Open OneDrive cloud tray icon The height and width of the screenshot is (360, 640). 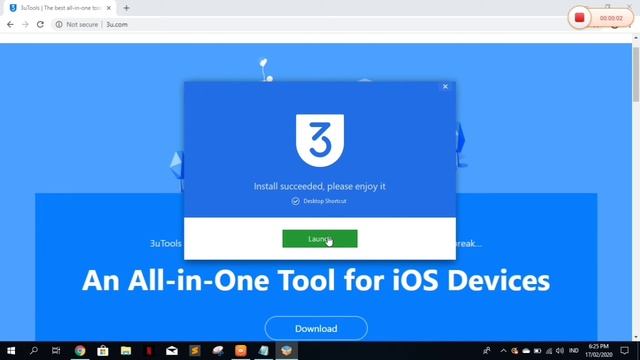[526, 351]
